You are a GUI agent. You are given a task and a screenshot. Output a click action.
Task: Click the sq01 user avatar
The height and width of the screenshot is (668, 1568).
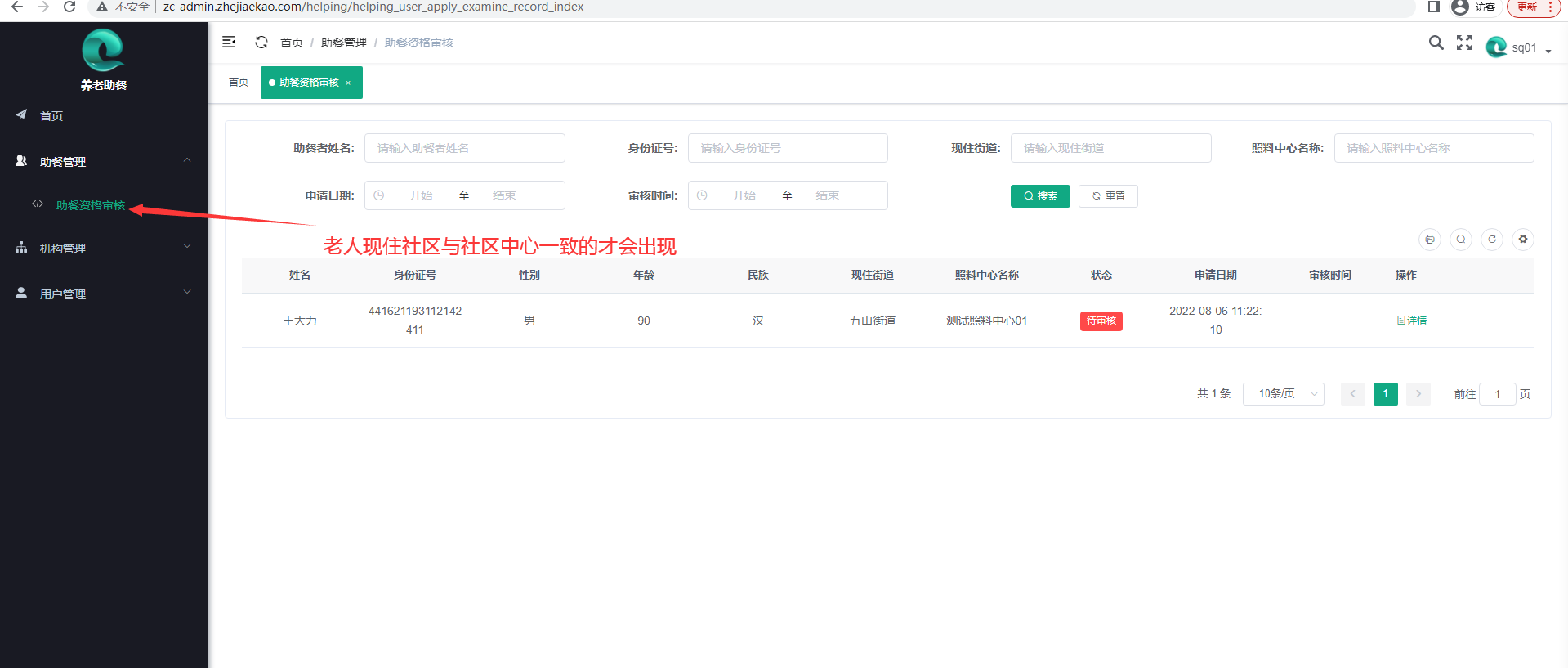pyautogui.click(x=1496, y=47)
